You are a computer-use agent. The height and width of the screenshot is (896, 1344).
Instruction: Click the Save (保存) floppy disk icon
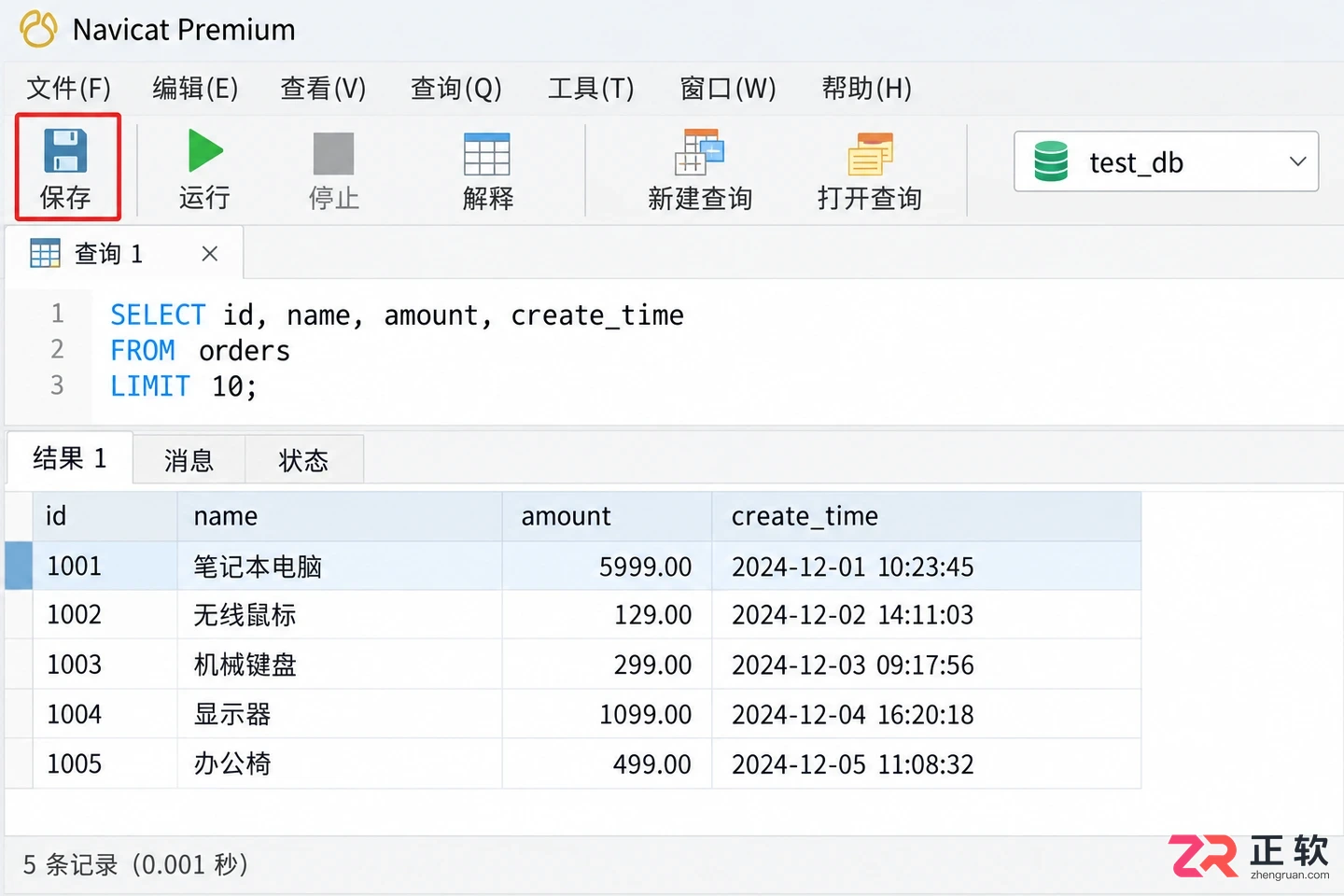pos(65,151)
